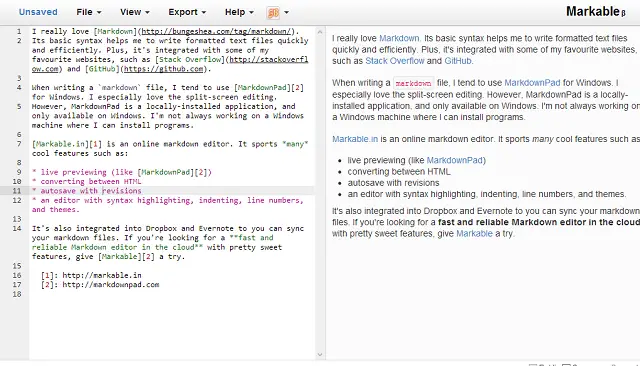
Task: Click the Markable logo title
Action: tap(596, 11)
